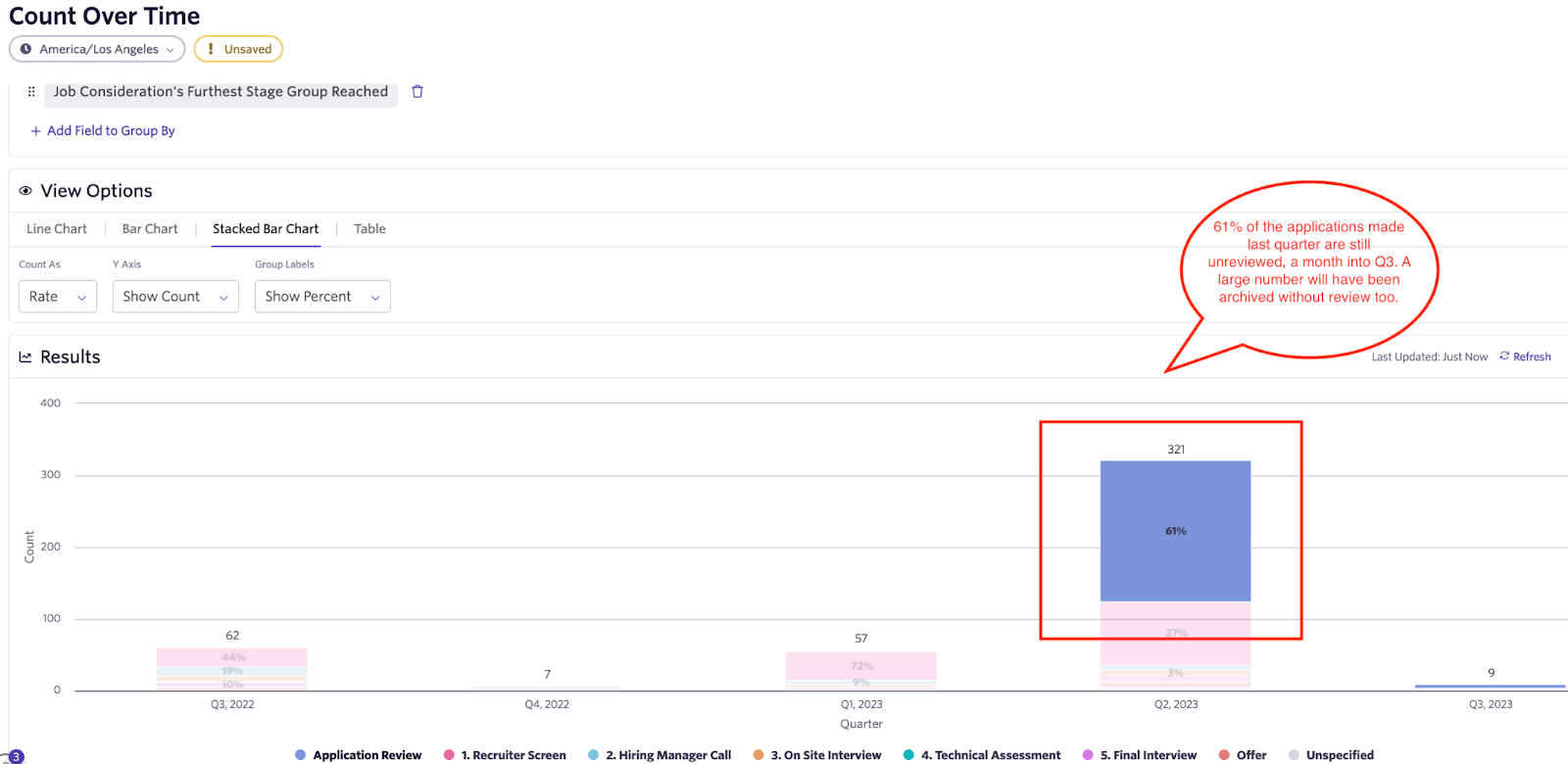Click the Refresh link in Results

(x=1531, y=358)
